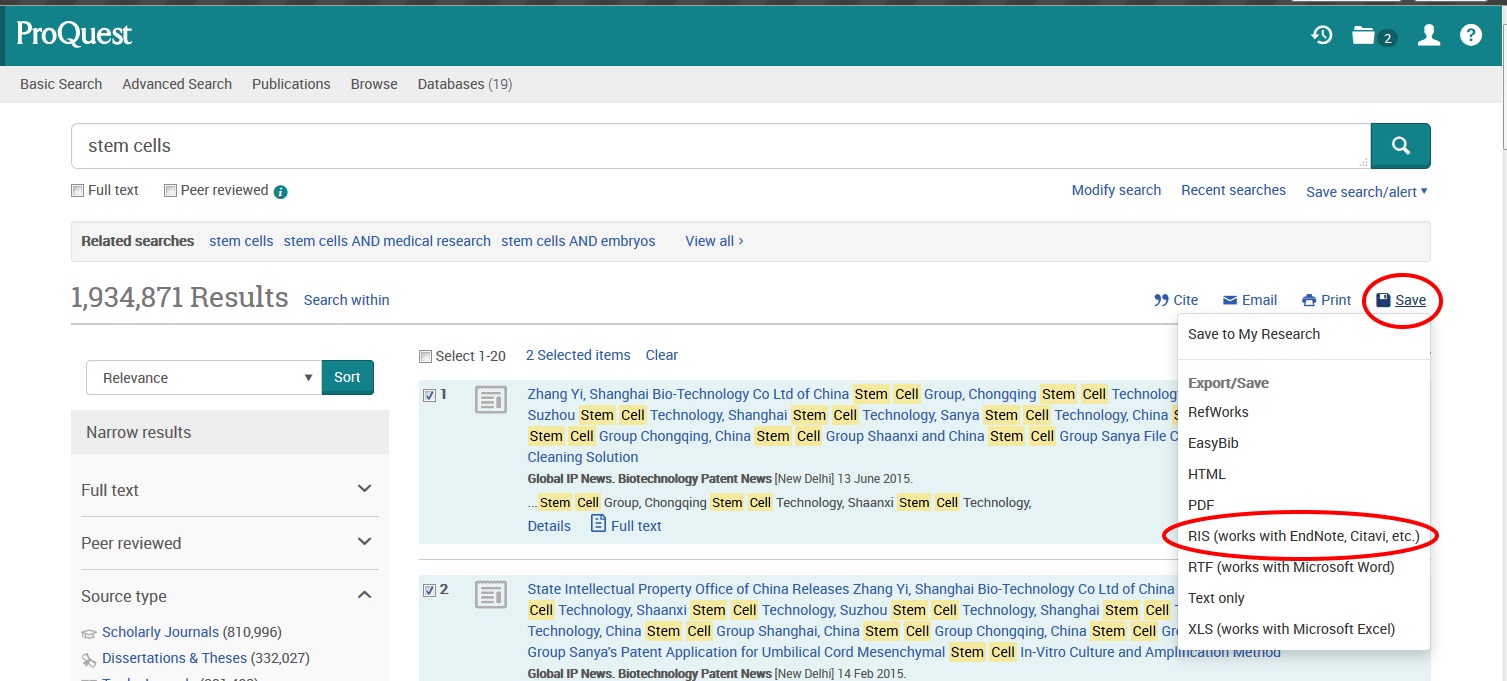The width and height of the screenshot is (1507, 681).
Task: Open Recent searches link
Action: pos(1233,190)
